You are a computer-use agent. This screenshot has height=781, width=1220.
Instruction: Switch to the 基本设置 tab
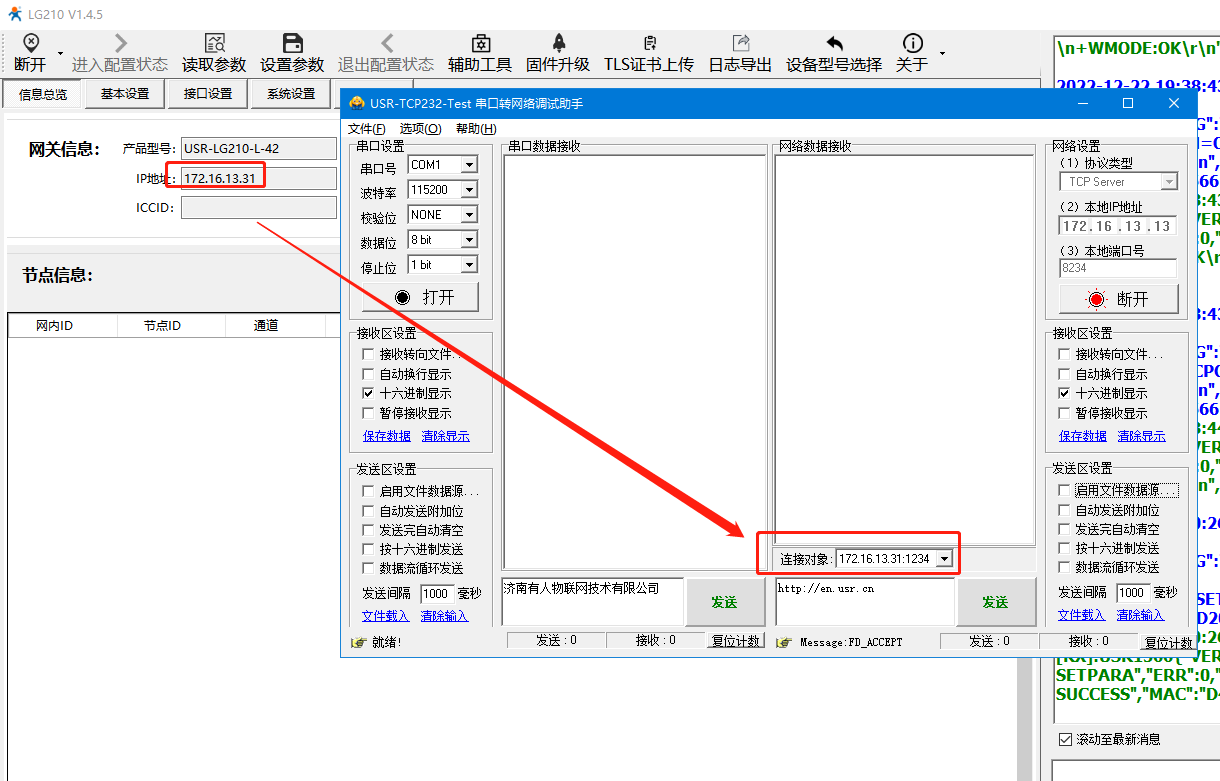(124, 94)
